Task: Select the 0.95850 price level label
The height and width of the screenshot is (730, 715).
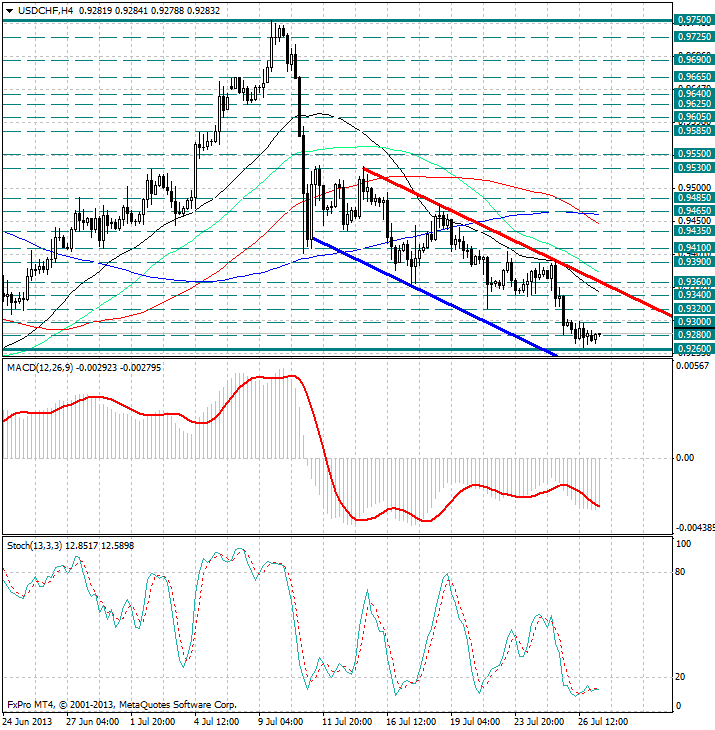Action: click(694, 131)
